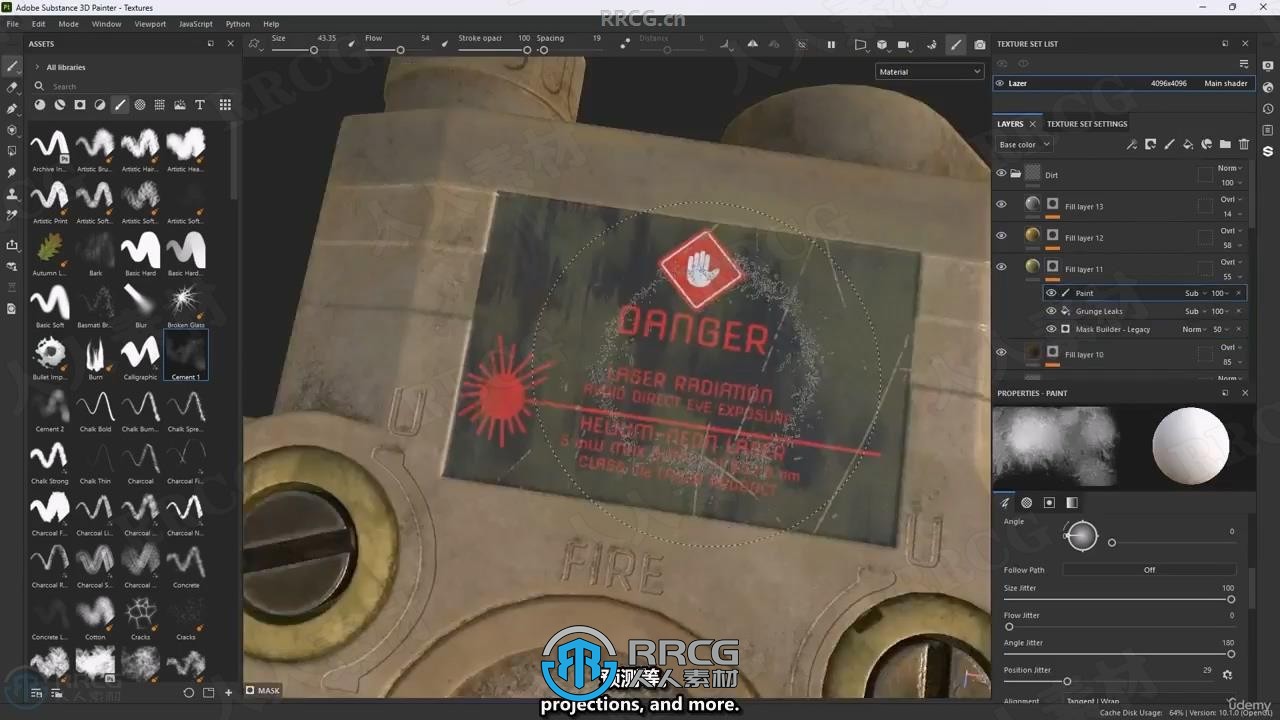Add a paint layer in Layers panel

click(1169, 145)
